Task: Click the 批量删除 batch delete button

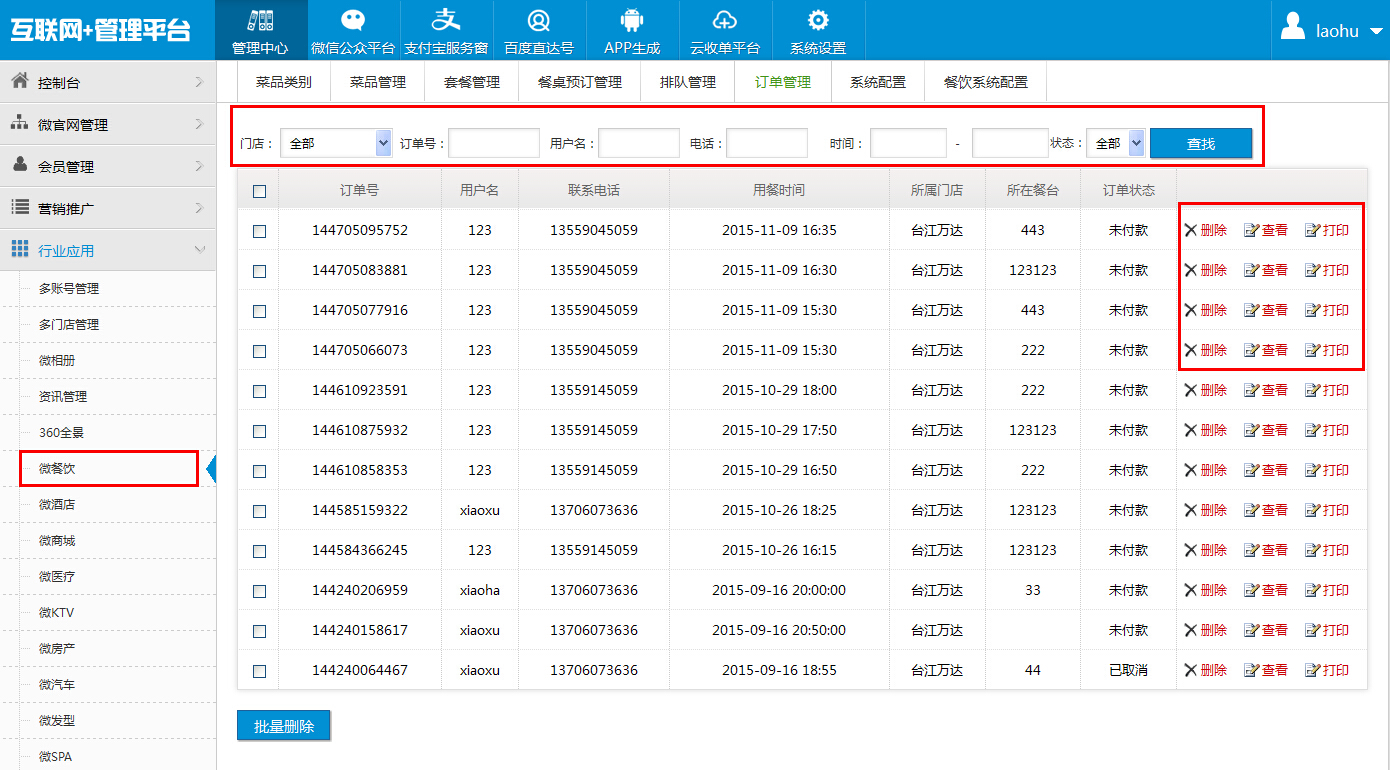Action: point(284,726)
